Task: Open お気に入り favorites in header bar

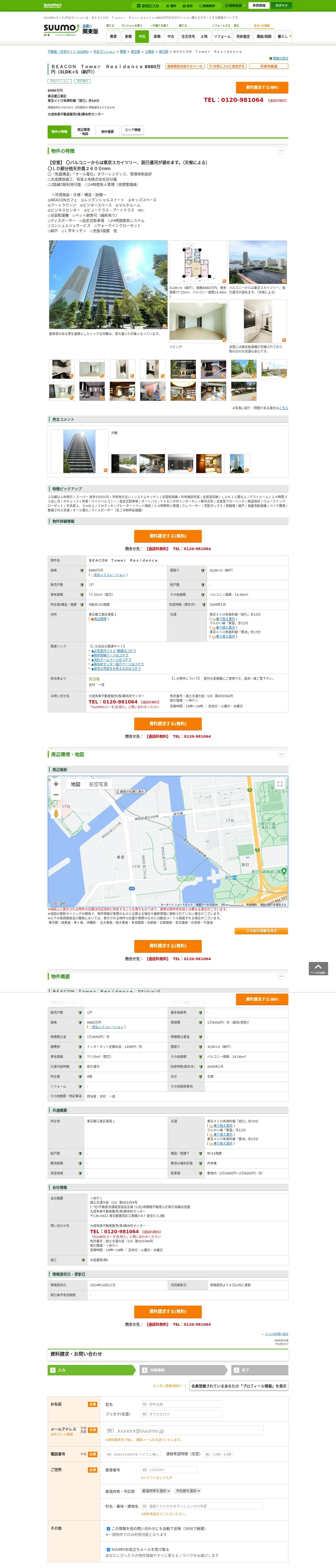Action: (x=148, y=5)
